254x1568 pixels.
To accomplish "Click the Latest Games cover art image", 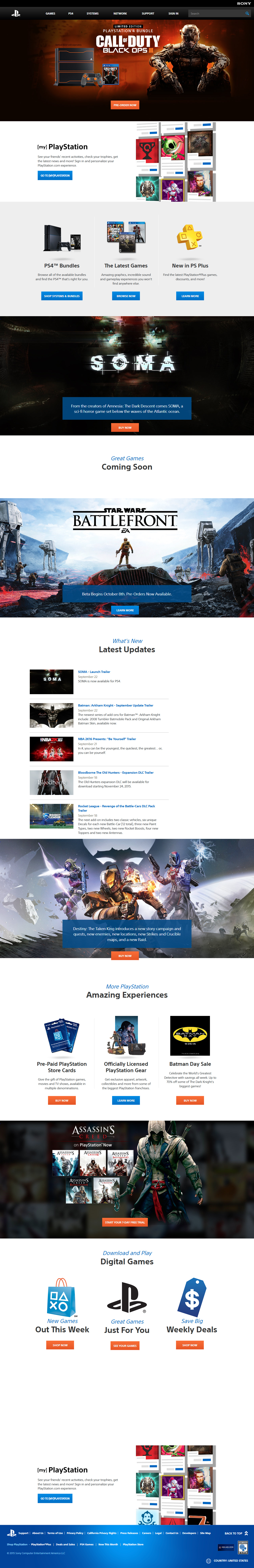I will [126, 237].
